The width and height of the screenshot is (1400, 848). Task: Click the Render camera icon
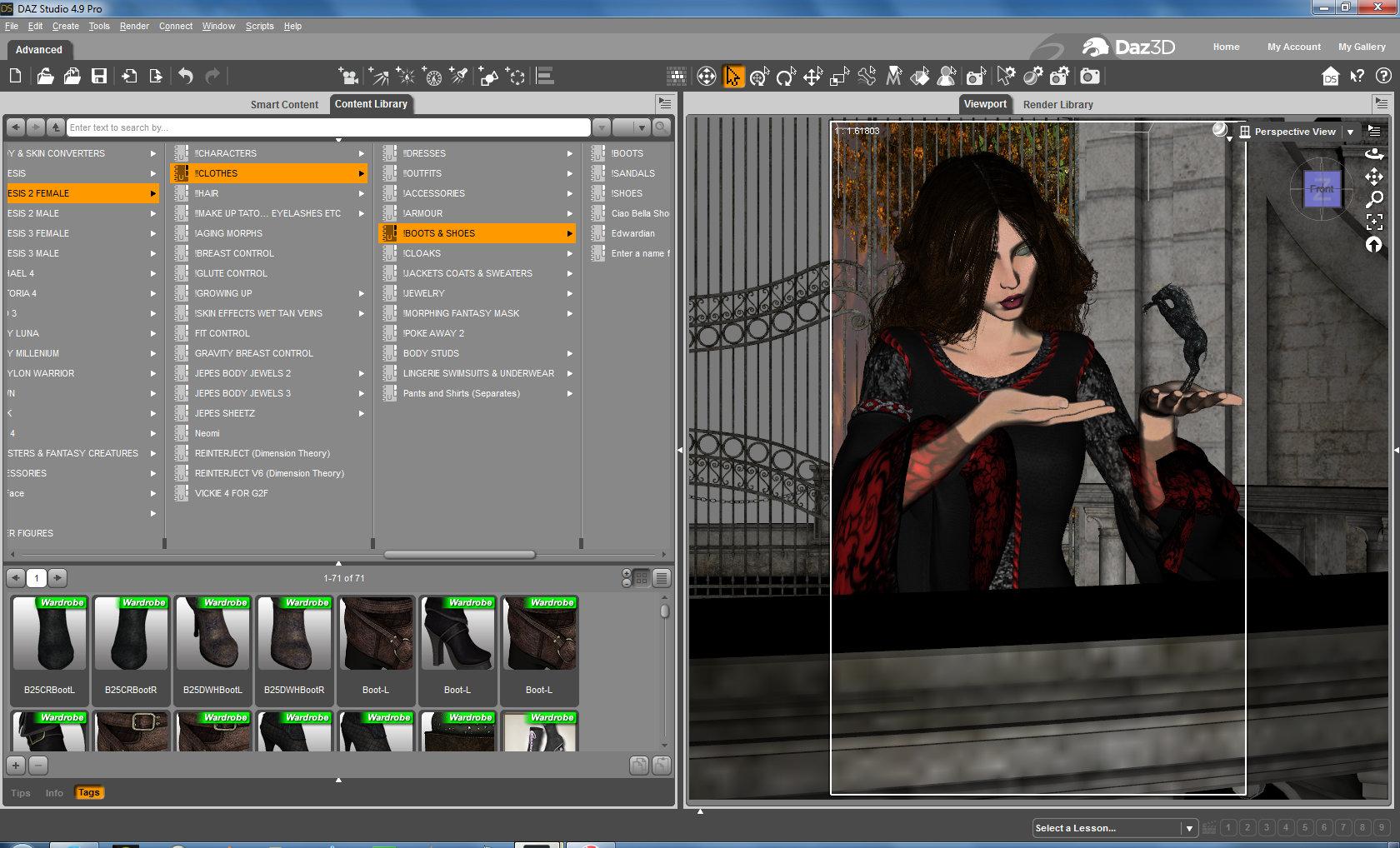point(1089,77)
